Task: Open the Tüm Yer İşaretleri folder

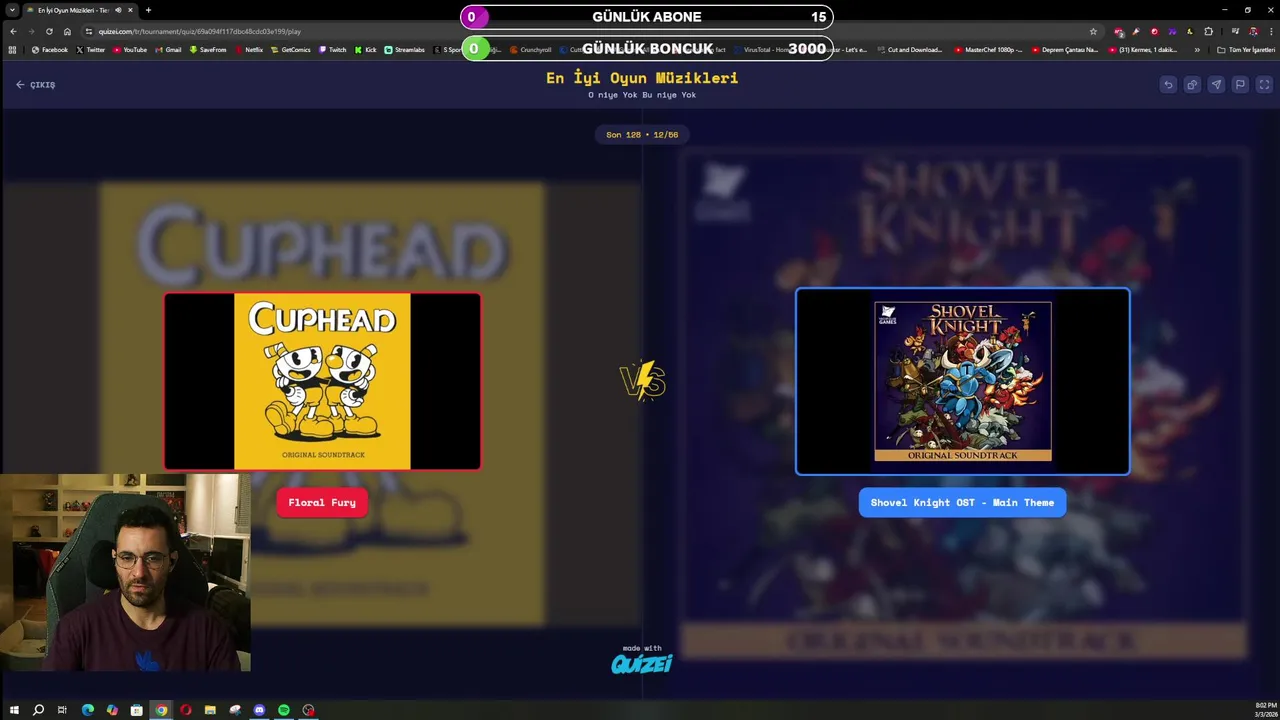Action: [1246, 50]
